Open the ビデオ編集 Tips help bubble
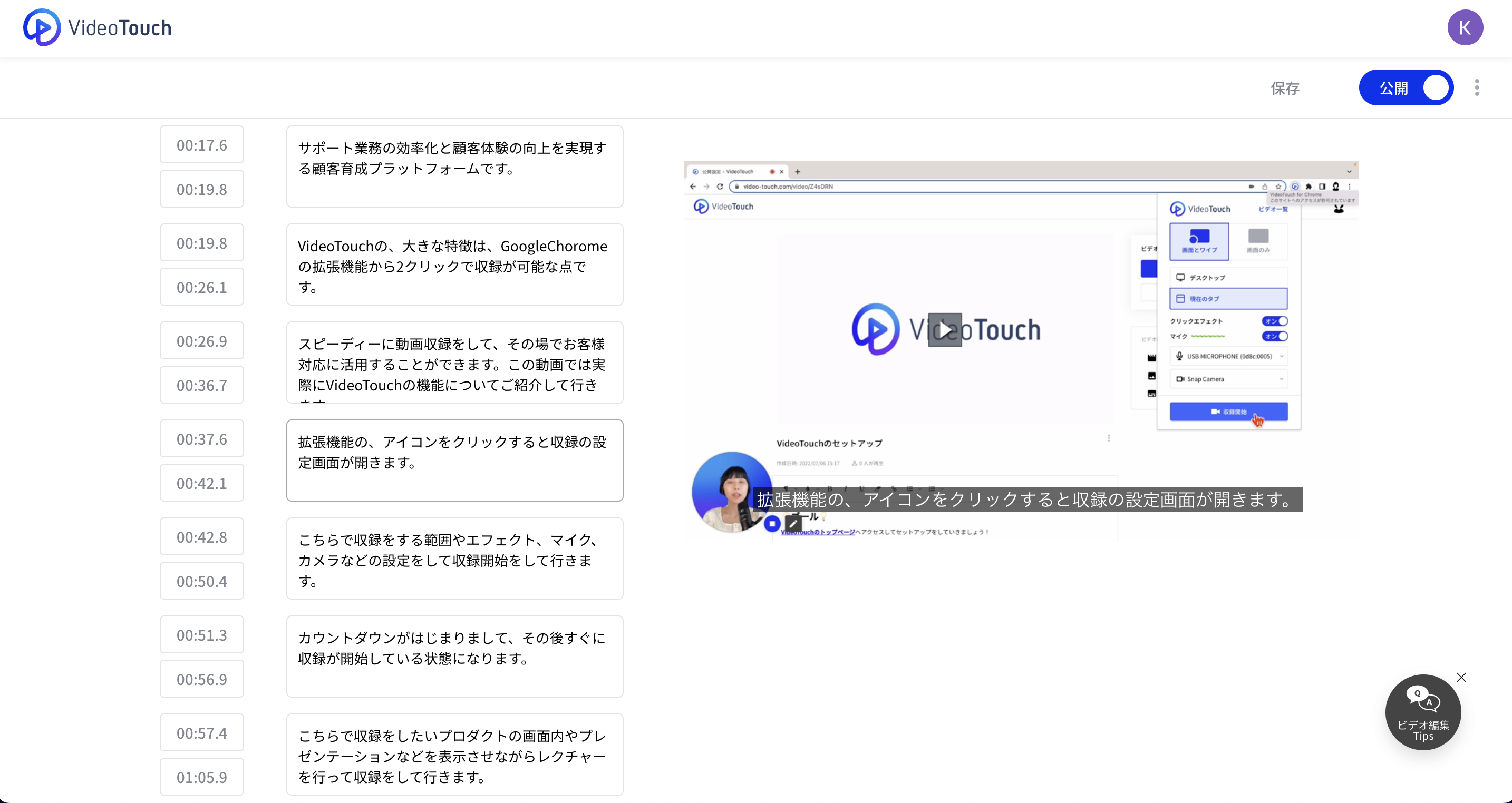The width and height of the screenshot is (1512, 803). pyautogui.click(x=1423, y=712)
